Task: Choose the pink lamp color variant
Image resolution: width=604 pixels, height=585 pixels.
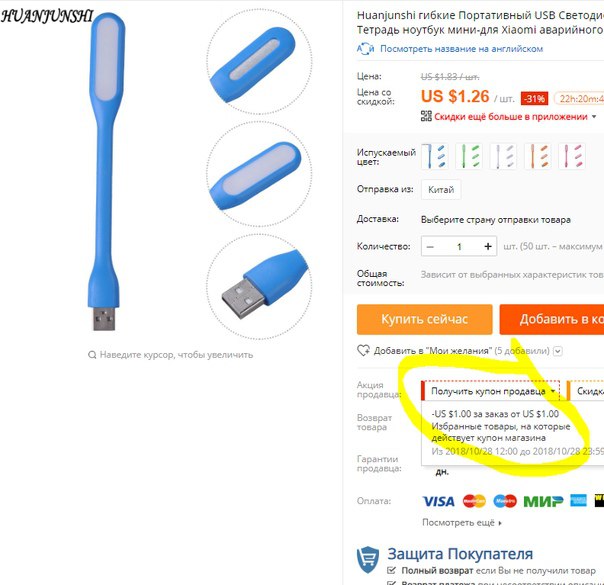Action: click(x=572, y=156)
